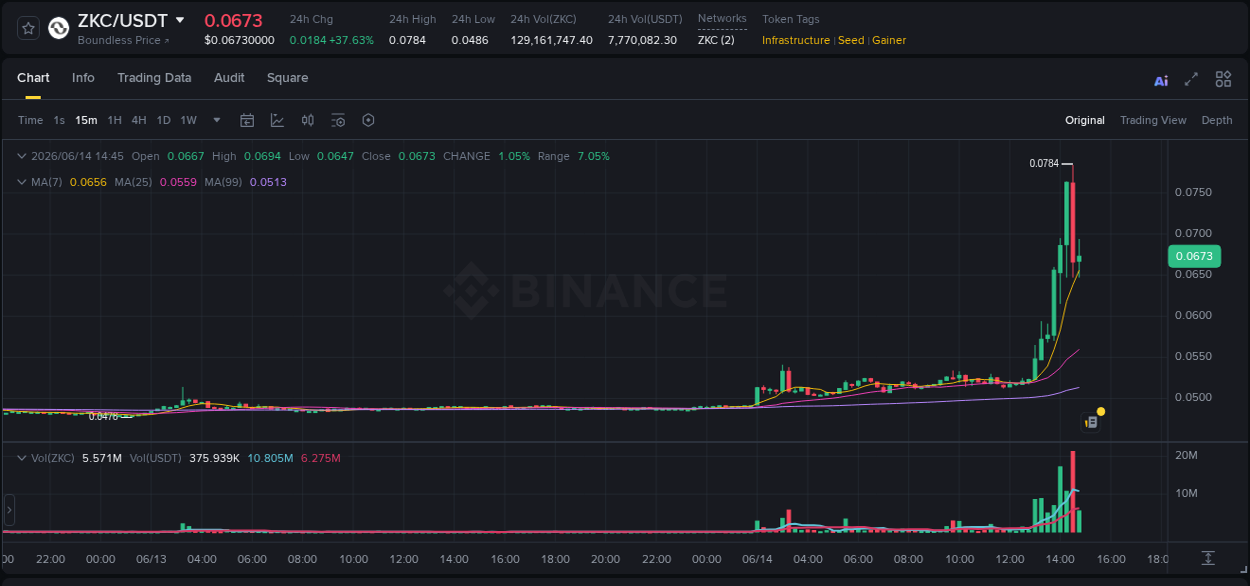Select the 1H interval
The width and height of the screenshot is (1250, 586).
tap(114, 120)
